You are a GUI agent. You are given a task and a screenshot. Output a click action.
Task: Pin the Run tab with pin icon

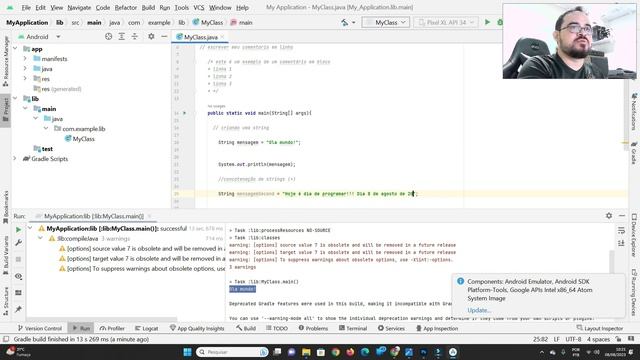tap(18, 309)
